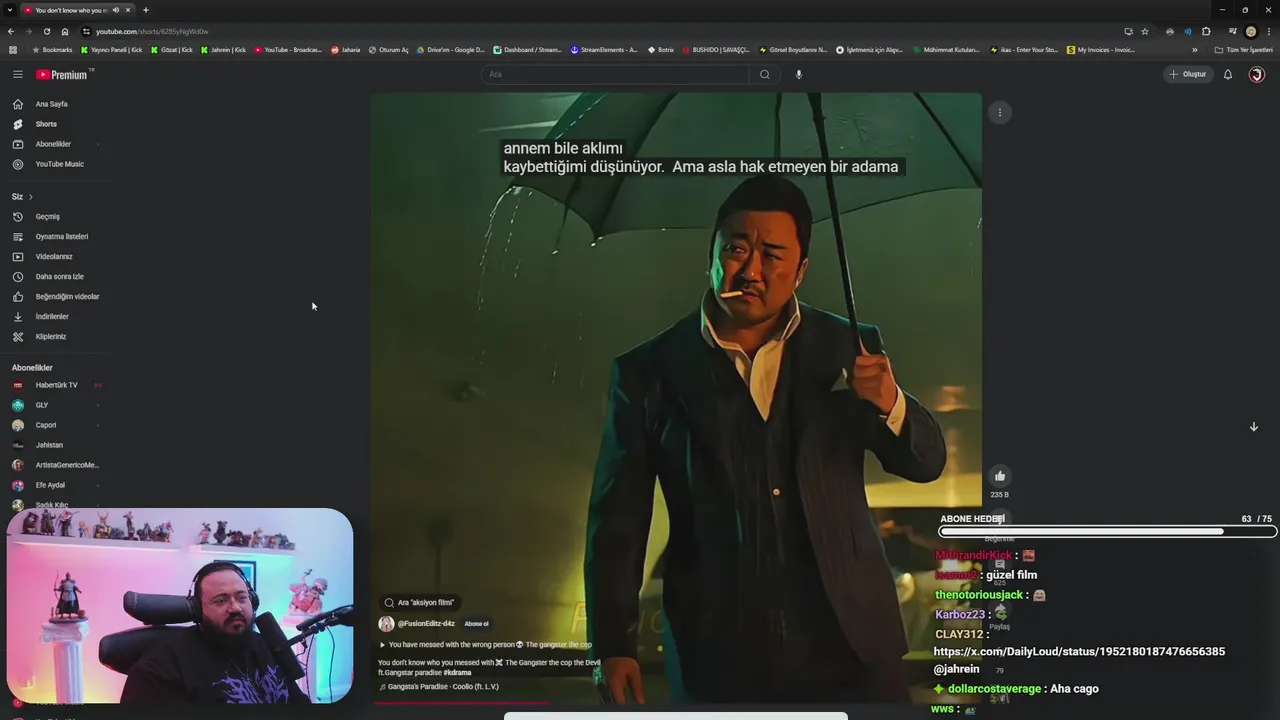Go to YouTube Premium home logo
1280x720 pixels.
tap(63, 74)
